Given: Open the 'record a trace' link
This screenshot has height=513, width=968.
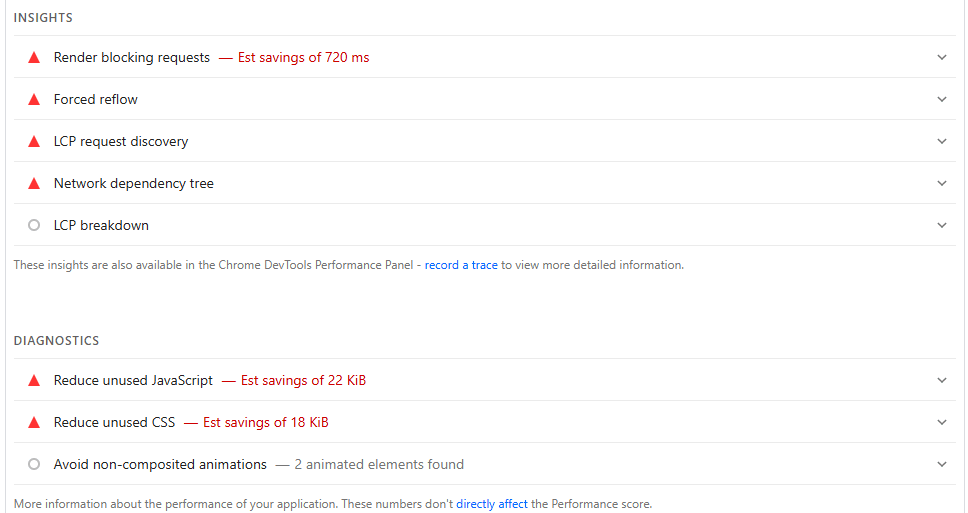Looking at the screenshot, I should [460, 266].
